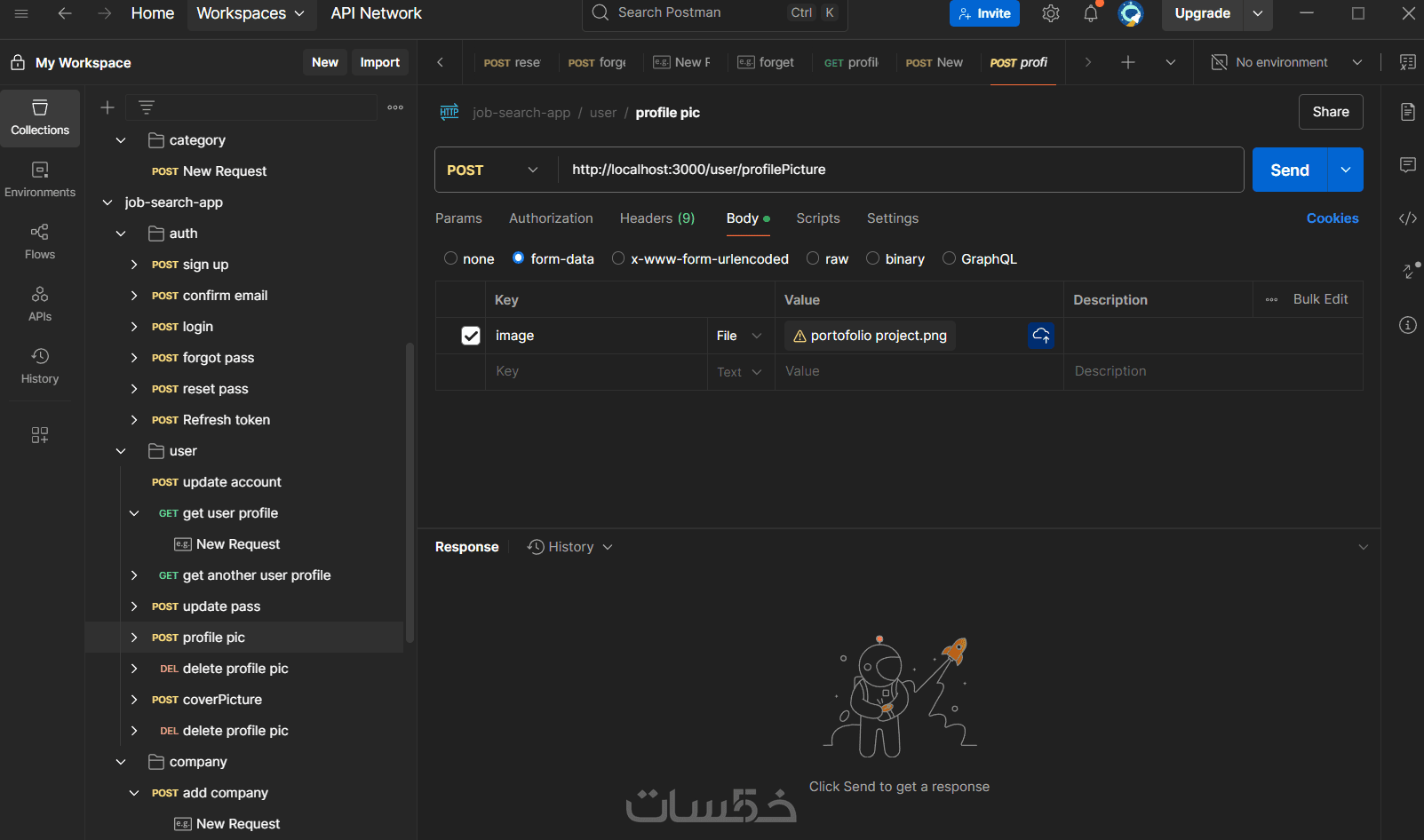Switch to the Settings tab

(x=893, y=218)
